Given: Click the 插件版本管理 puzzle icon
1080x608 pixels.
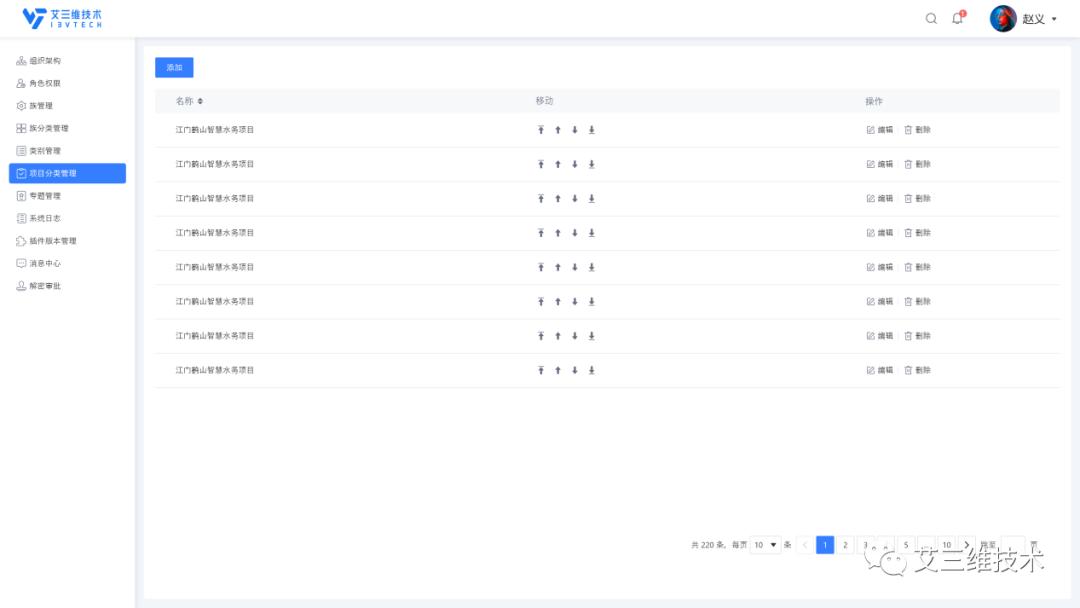Looking at the screenshot, I should tap(21, 241).
